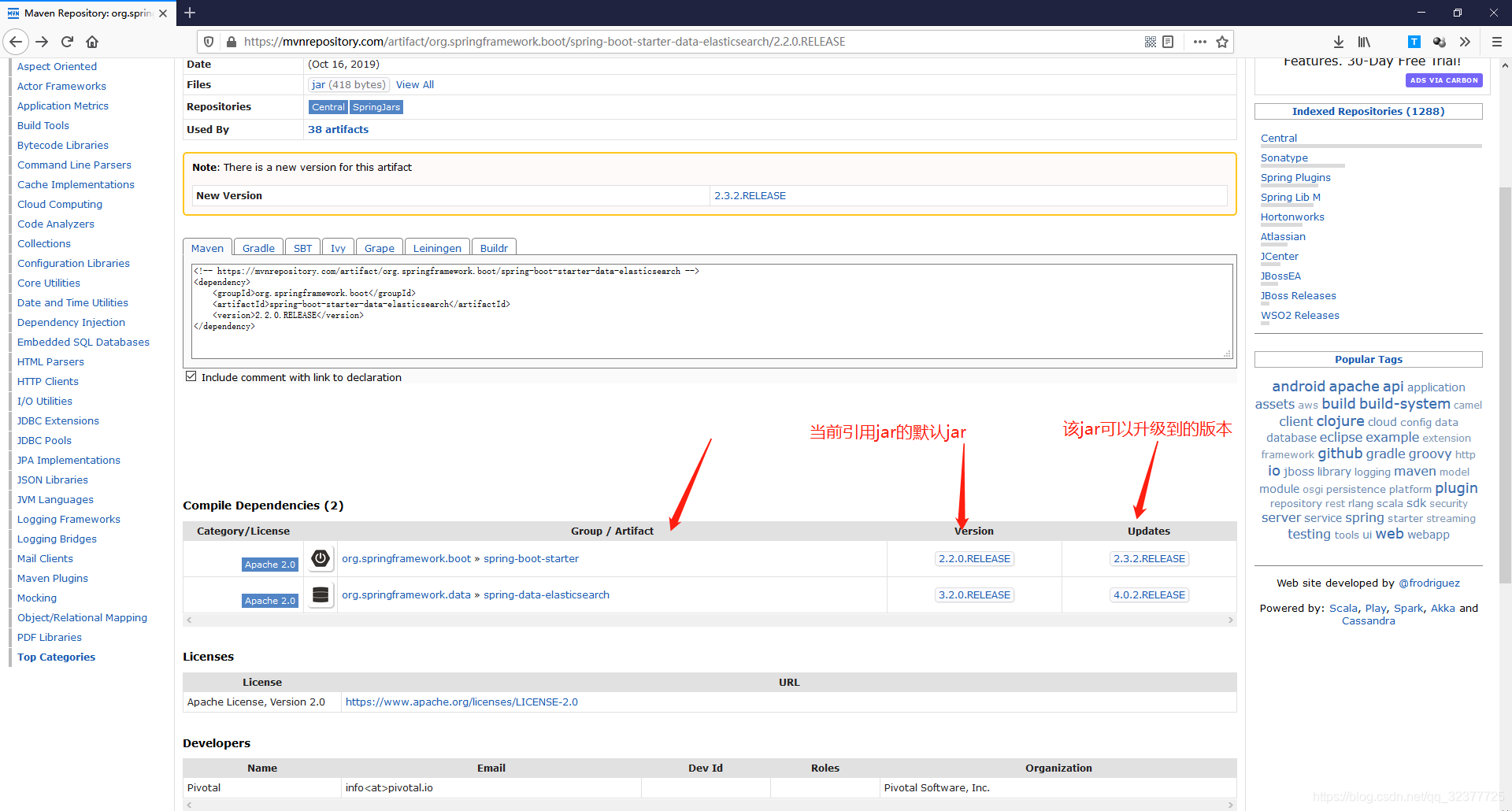Image resolution: width=1512 pixels, height=811 pixels.
Task: View site security lock information
Action: (232, 42)
